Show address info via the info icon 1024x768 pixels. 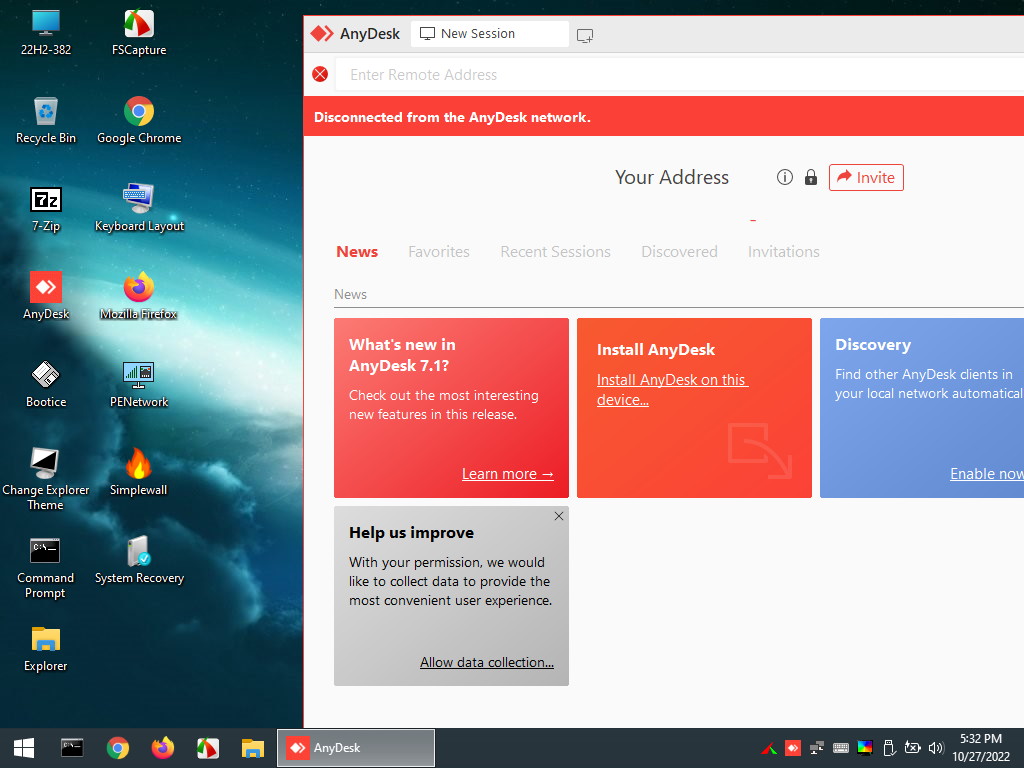point(784,177)
